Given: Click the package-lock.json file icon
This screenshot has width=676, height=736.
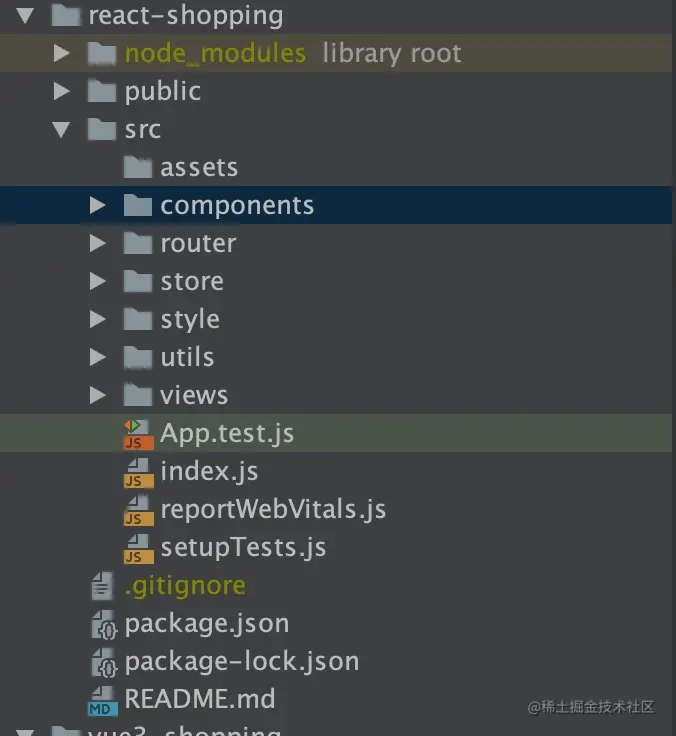Looking at the screenshot, I should click(103, 662).
